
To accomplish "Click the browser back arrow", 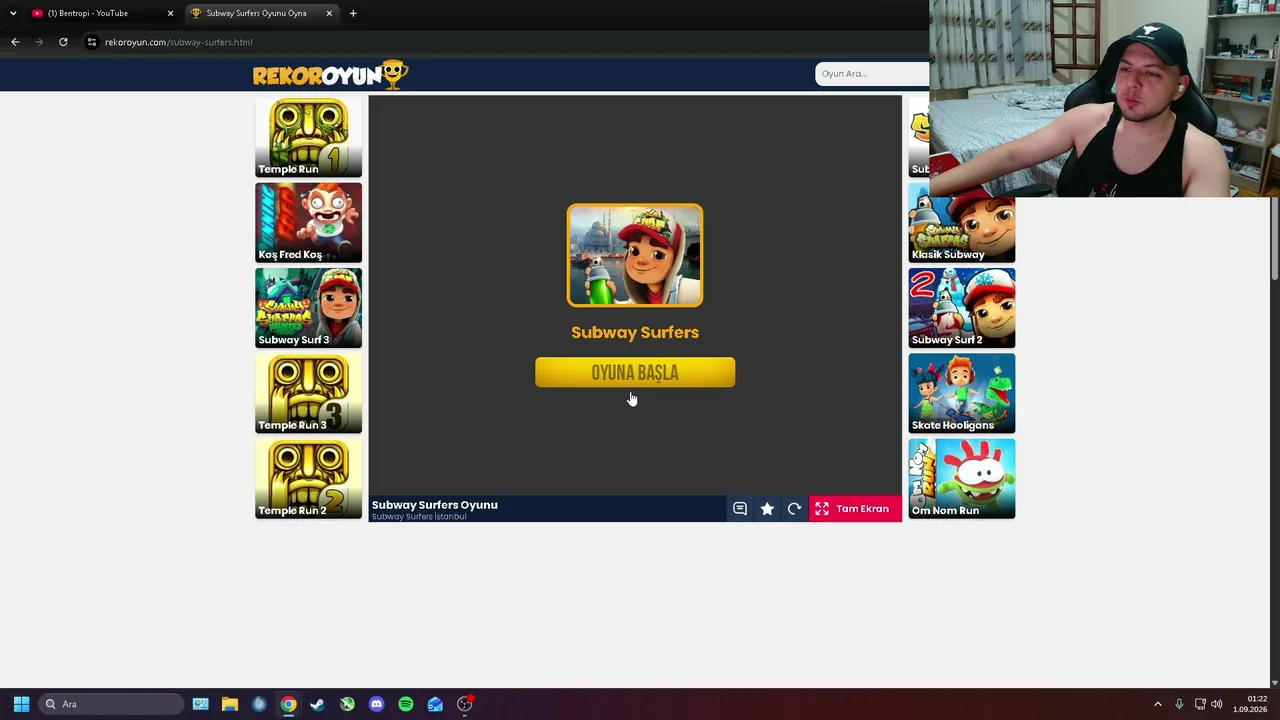I will tap(15, 42).
